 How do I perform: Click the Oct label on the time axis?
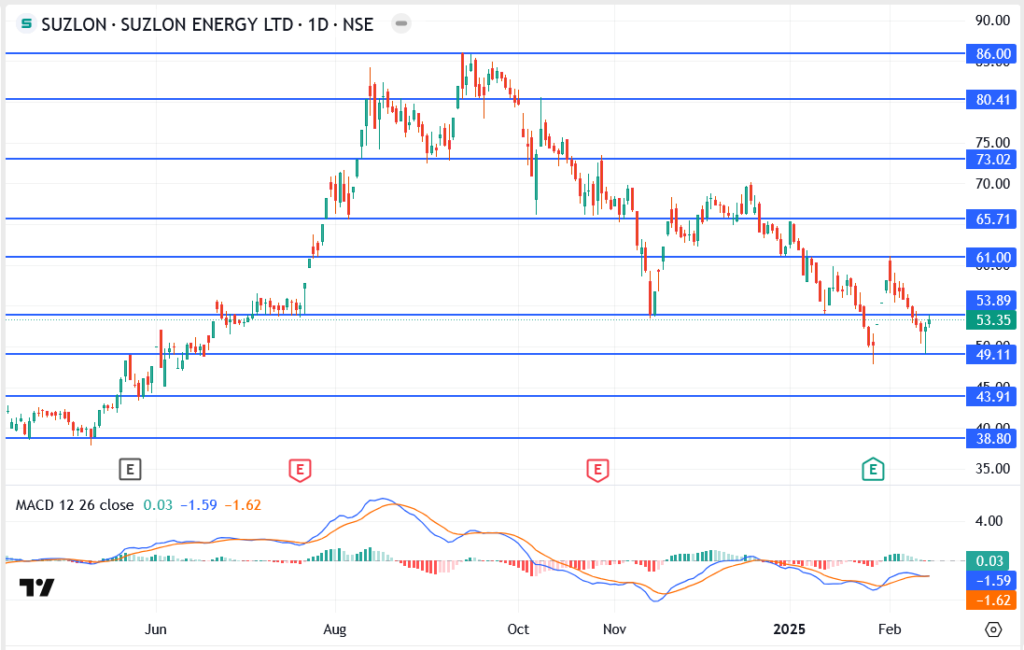pos(518,629)
